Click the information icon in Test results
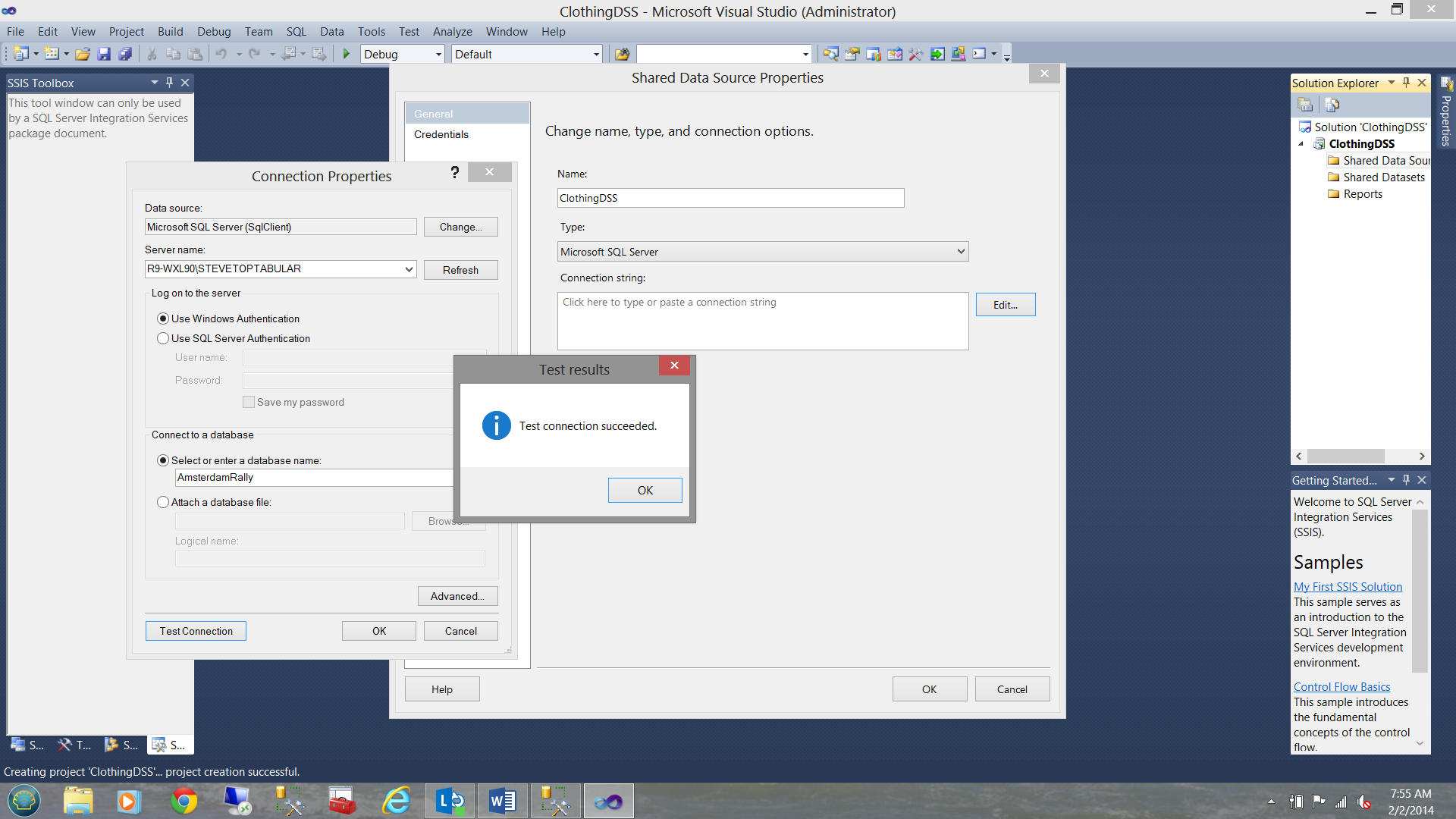This screenshot has height=819, width=1456. pos(497,425)
